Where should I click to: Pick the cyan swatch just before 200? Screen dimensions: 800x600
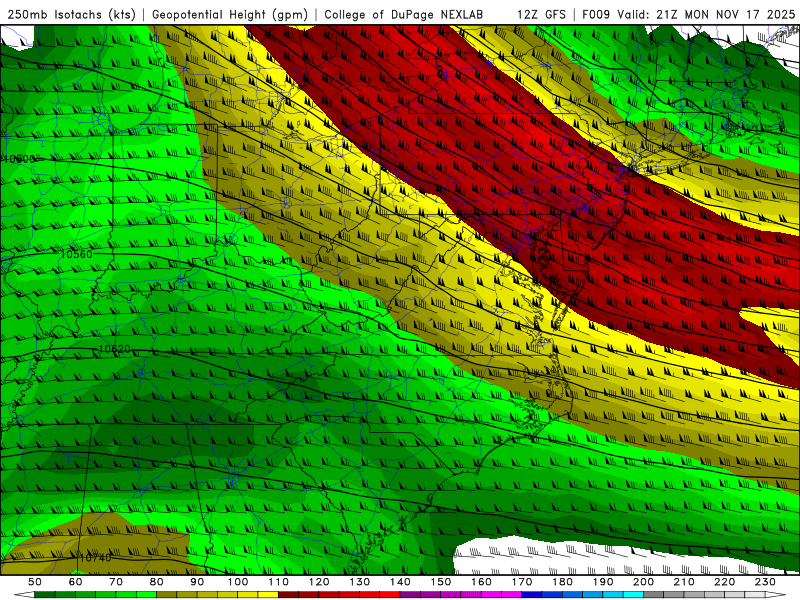coord(633,594)
